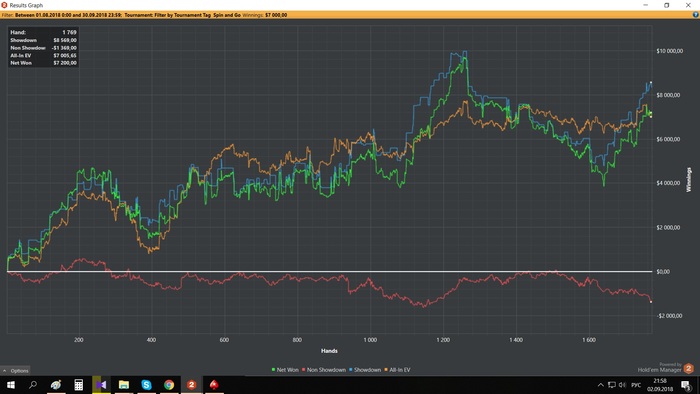Toggle the All-In EV legend entry
Image resolution: width=700 pixels, height=394 pixels.
(397, 369)
